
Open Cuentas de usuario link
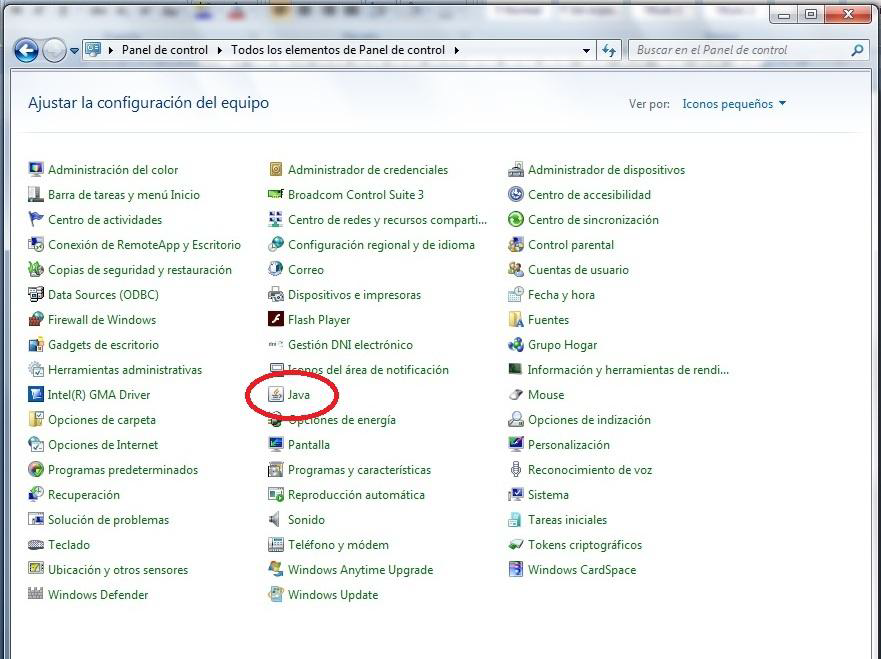tap(578, 270)
